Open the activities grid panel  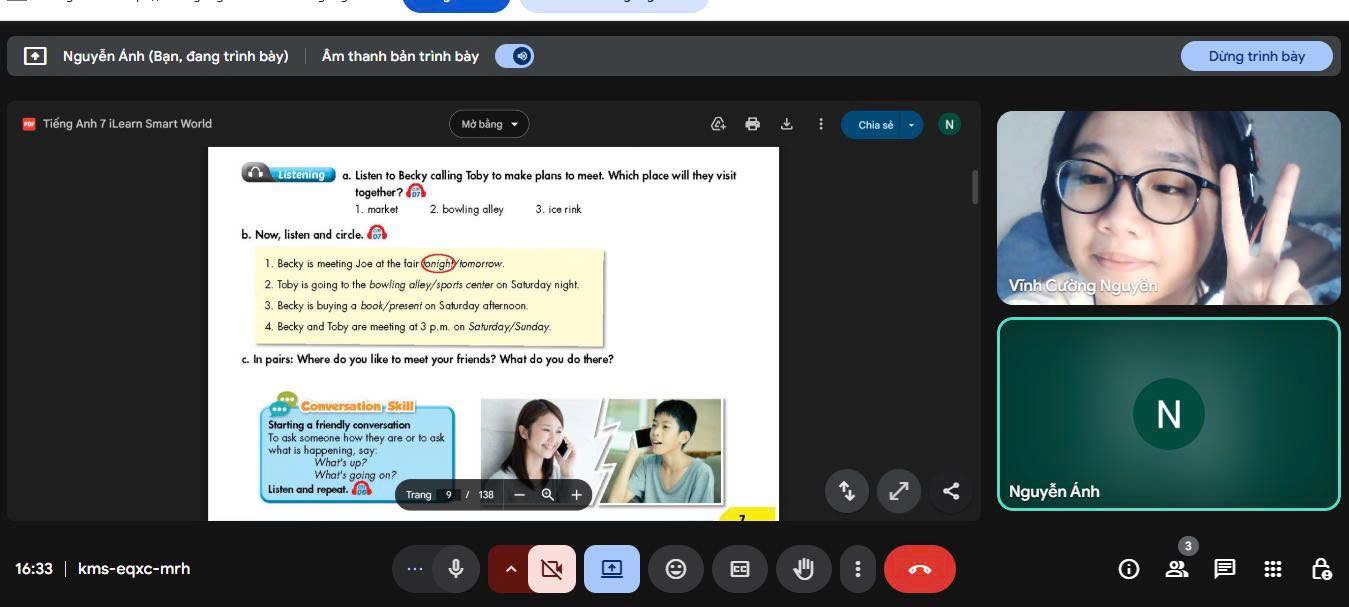click(1273, 569)
